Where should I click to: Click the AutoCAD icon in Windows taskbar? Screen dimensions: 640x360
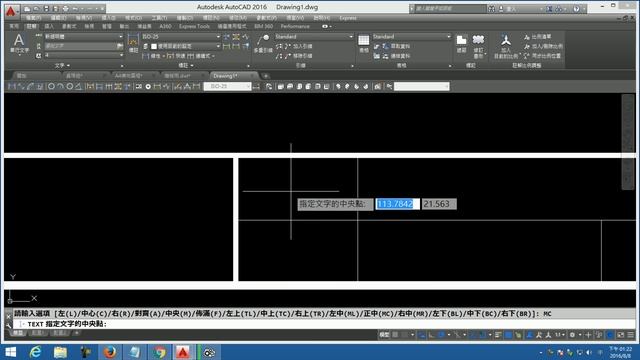[x=183, y=352]
